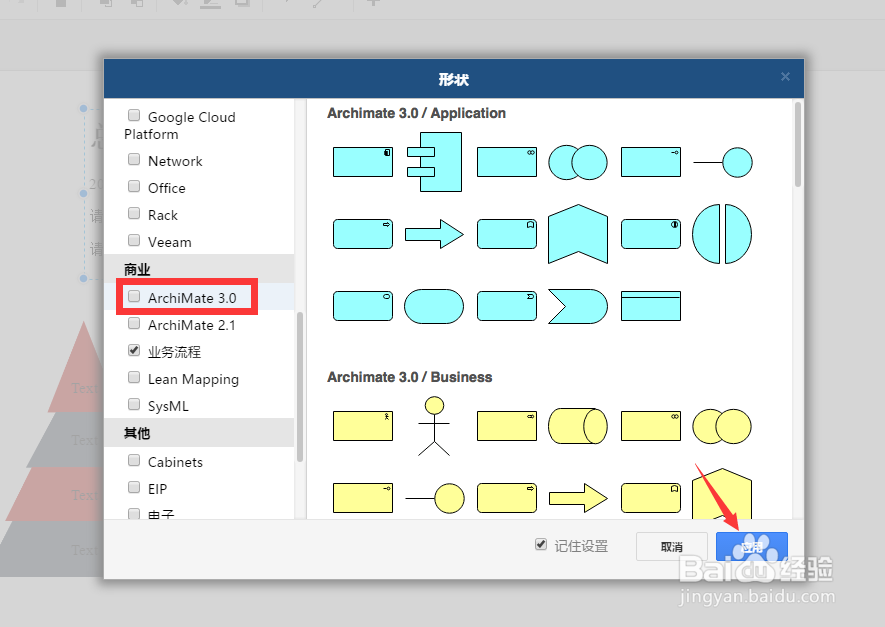Screen dimensions: 885x627
Task: Select the yellow right arrow process shape
Action: (578, 498)
